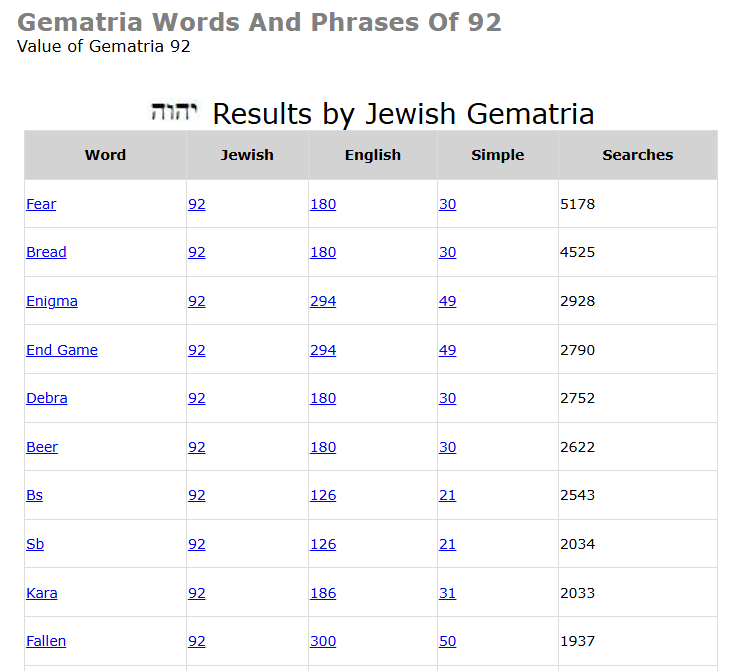Click the Word column header
This screenshot has height=671, width=731.
[105, 155]
